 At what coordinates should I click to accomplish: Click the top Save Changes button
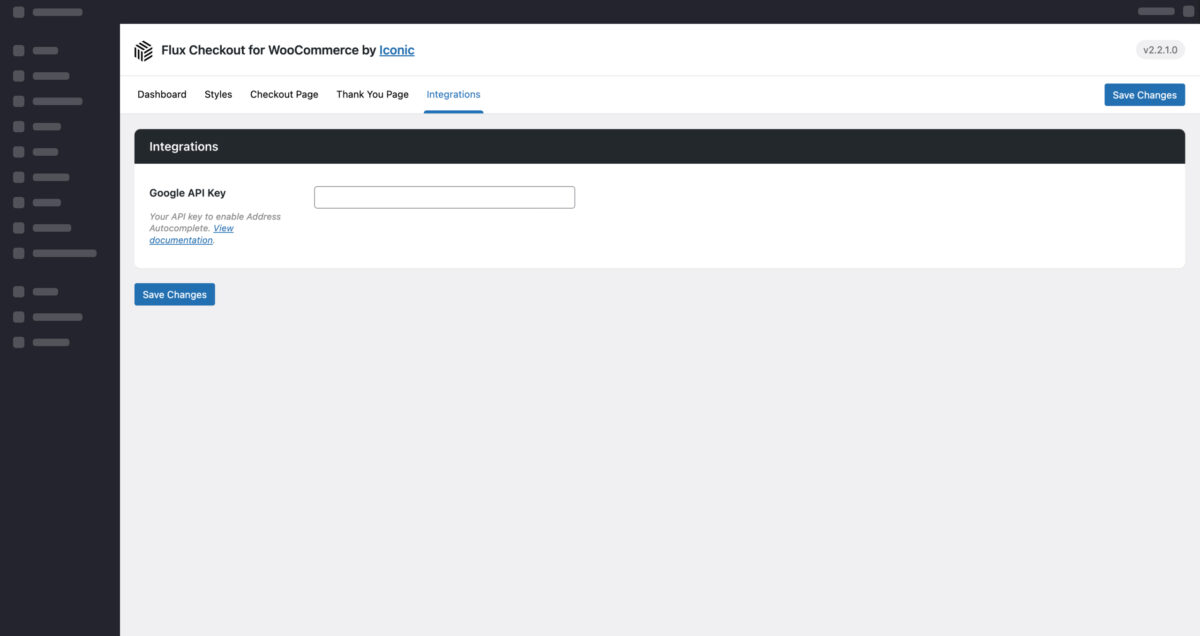pos(1144,94)
